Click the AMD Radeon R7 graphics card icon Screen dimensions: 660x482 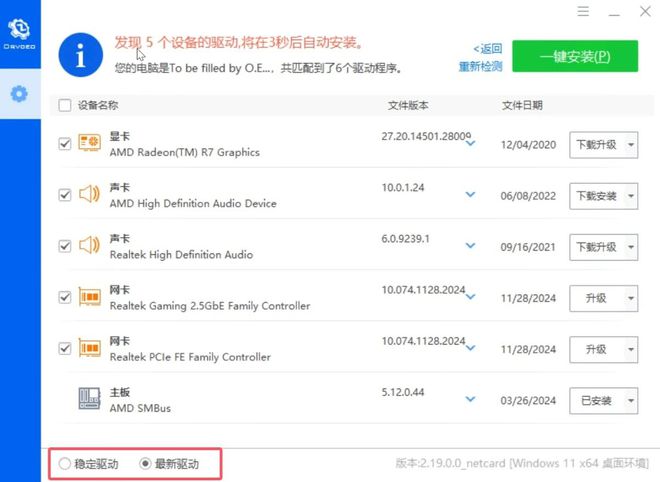(x=89, y=144)
